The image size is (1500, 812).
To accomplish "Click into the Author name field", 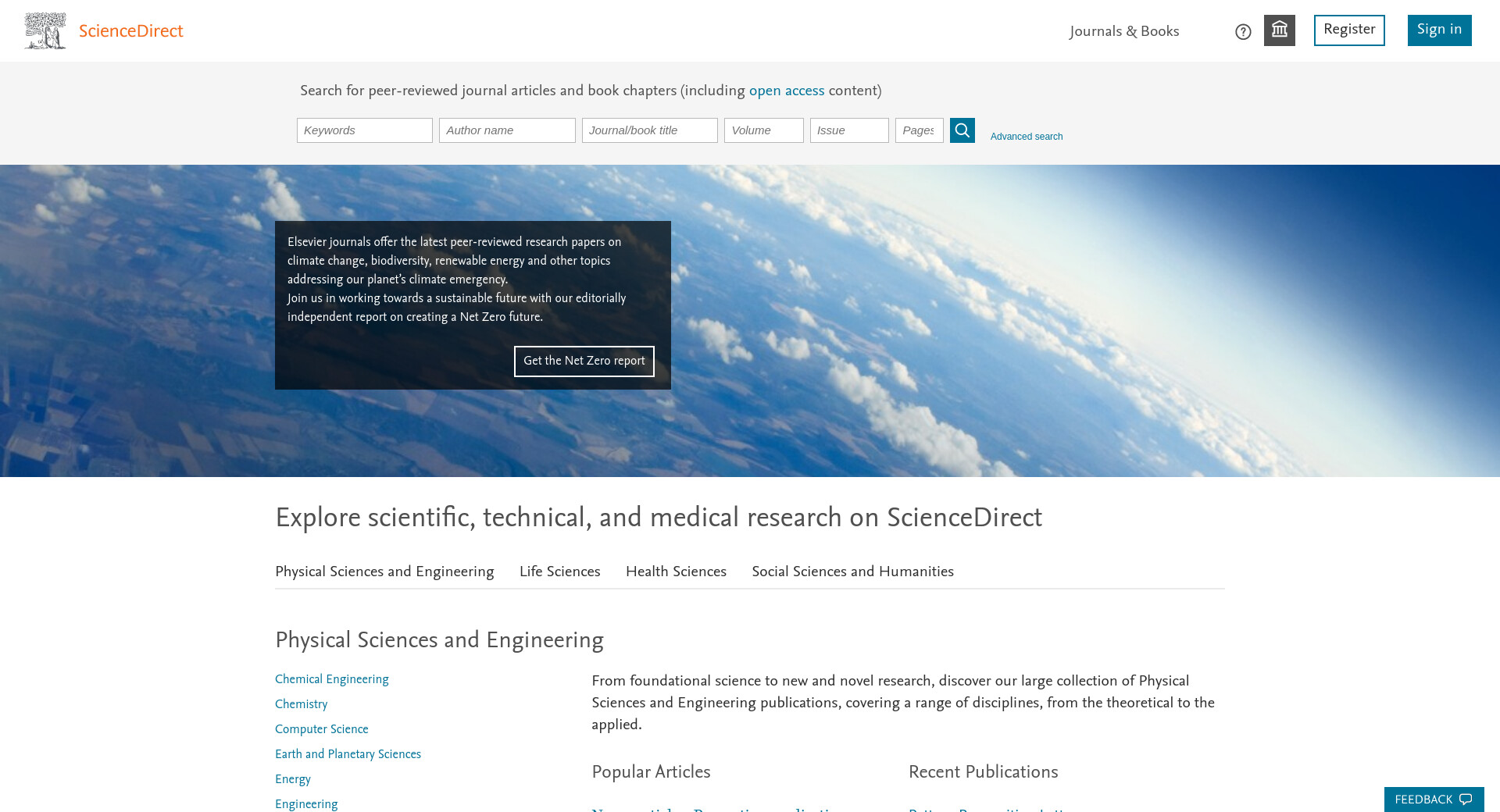I will click(506, 130).
